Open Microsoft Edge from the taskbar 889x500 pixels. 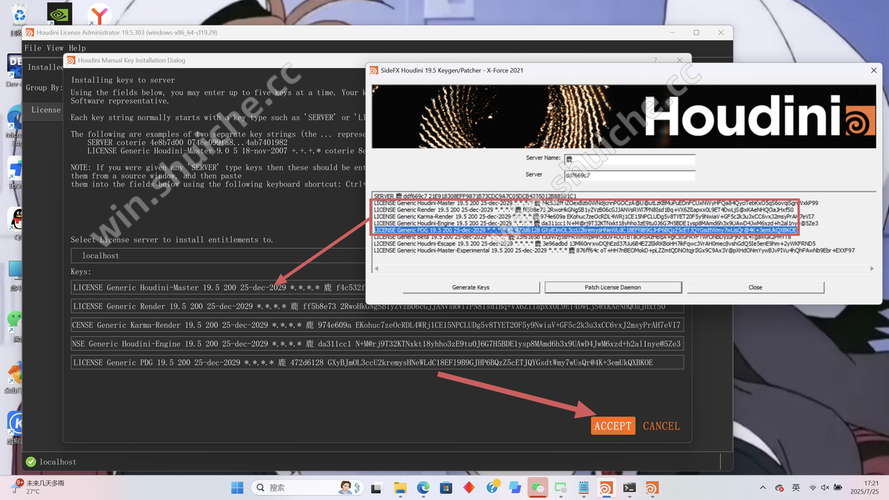(423, 488)
